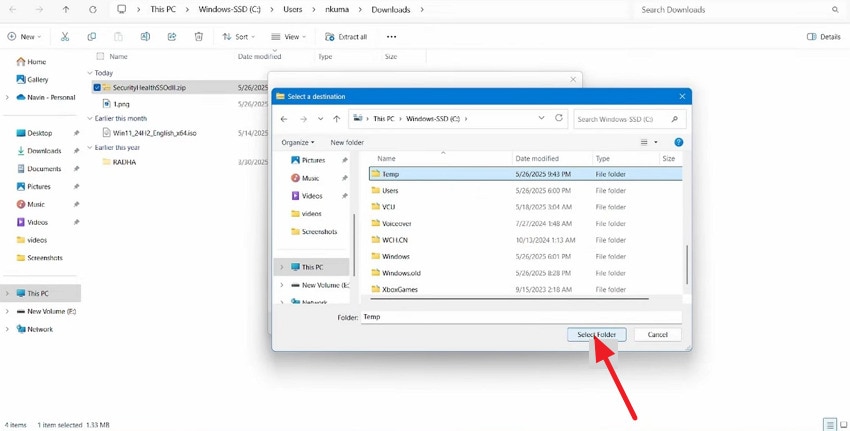Click dialog Up arrow button

[337, 119]
